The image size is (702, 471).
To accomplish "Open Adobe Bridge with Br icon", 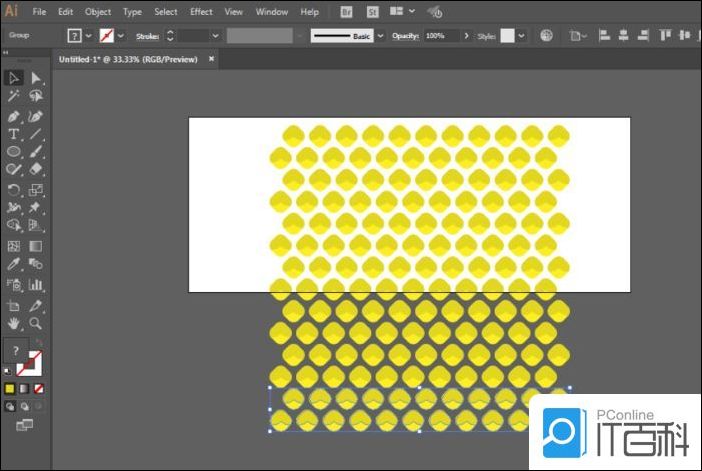I will [346, 12].
